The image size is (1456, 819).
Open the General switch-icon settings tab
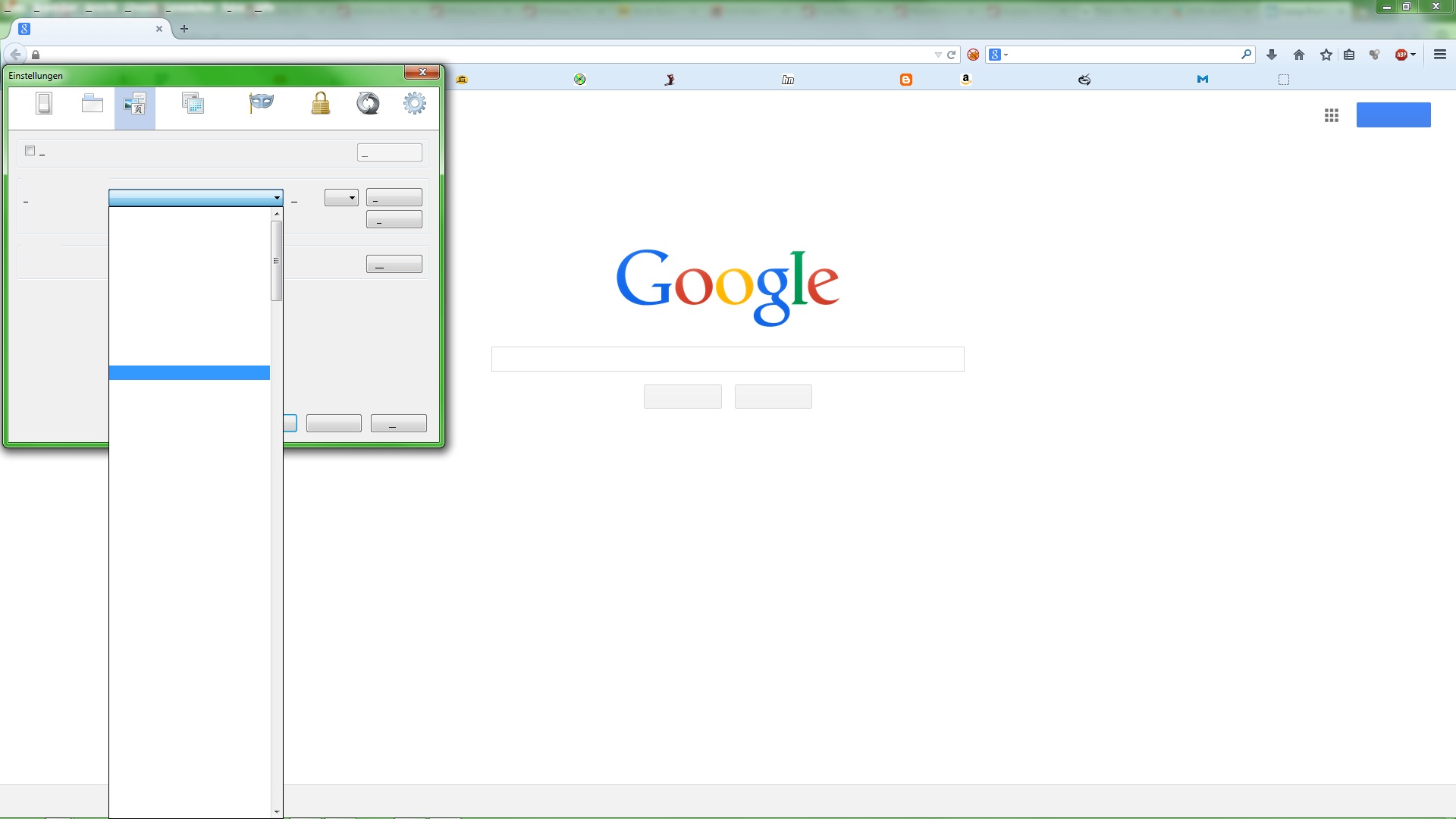tap(44, 103)
